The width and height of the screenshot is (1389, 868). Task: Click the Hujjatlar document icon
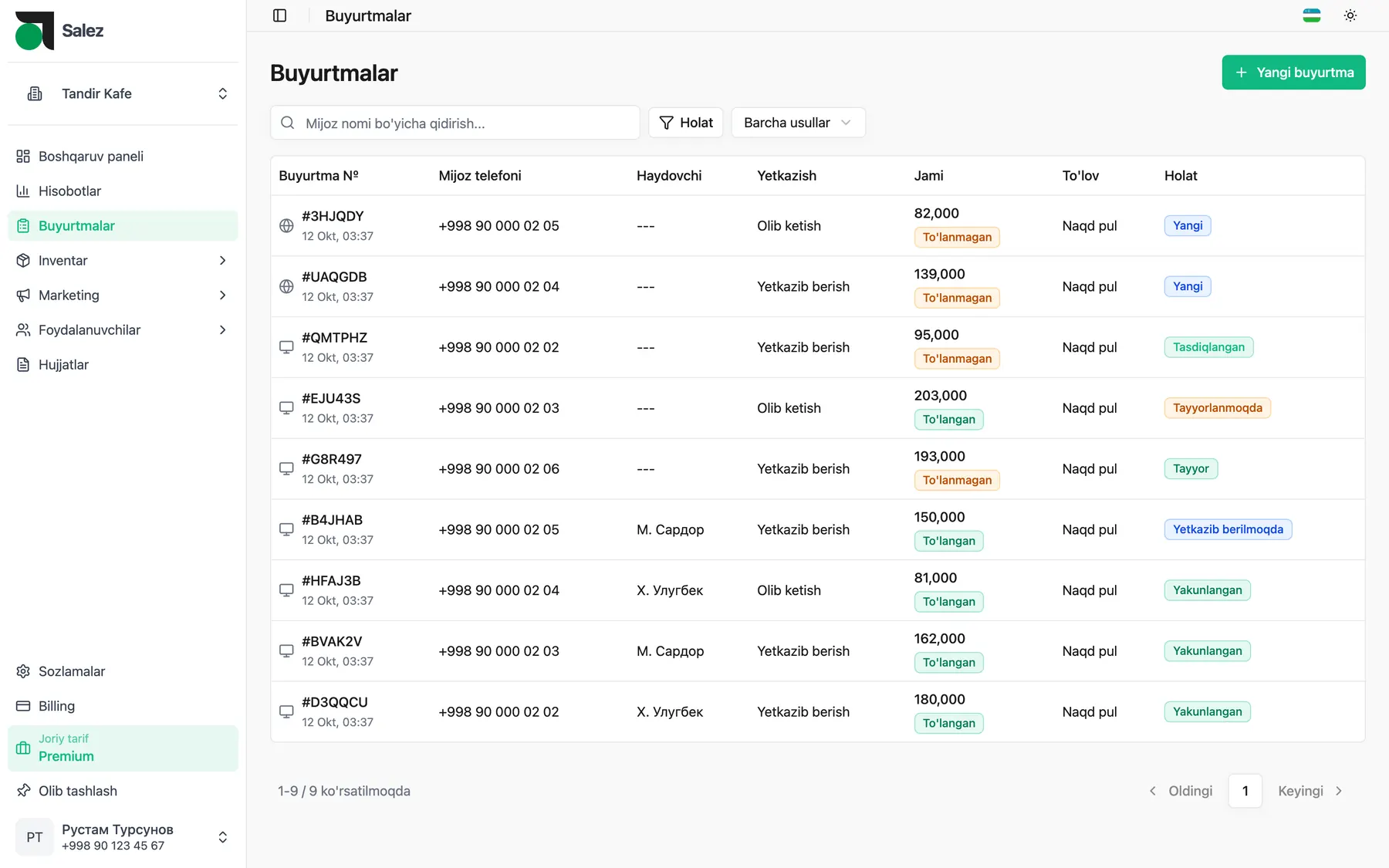point(23,365)
